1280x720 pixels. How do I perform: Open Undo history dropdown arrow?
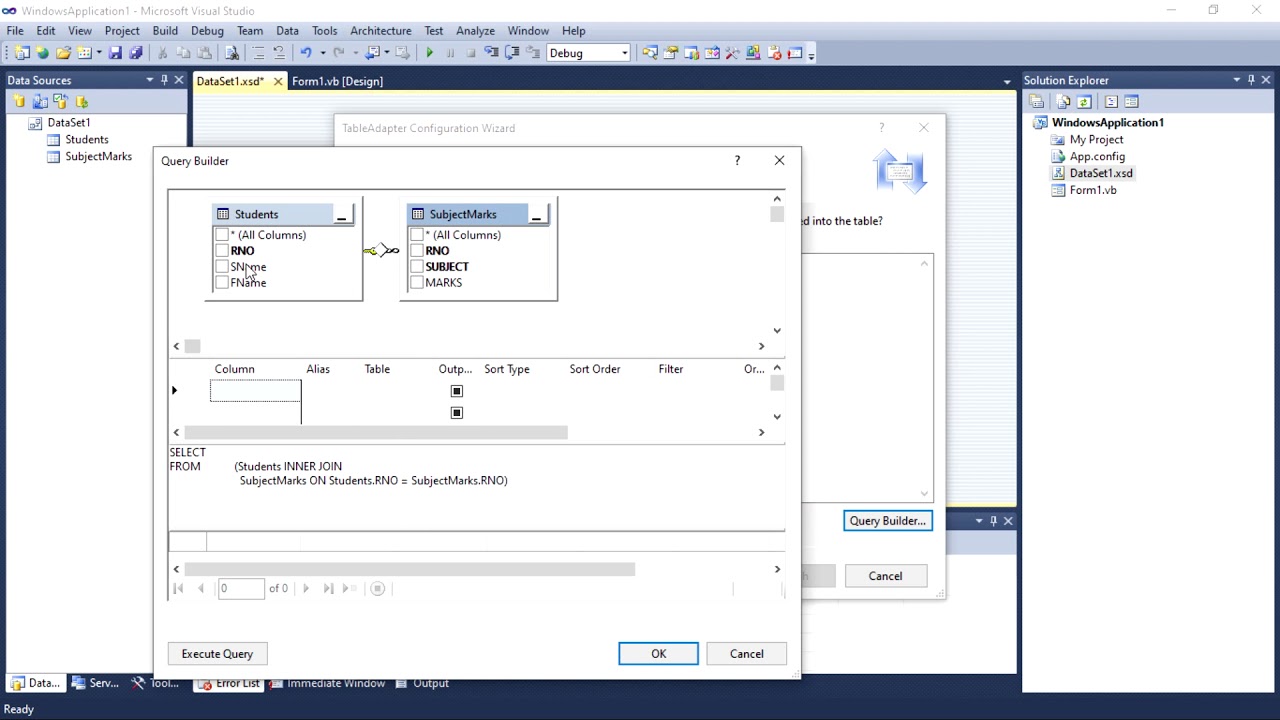322,53
